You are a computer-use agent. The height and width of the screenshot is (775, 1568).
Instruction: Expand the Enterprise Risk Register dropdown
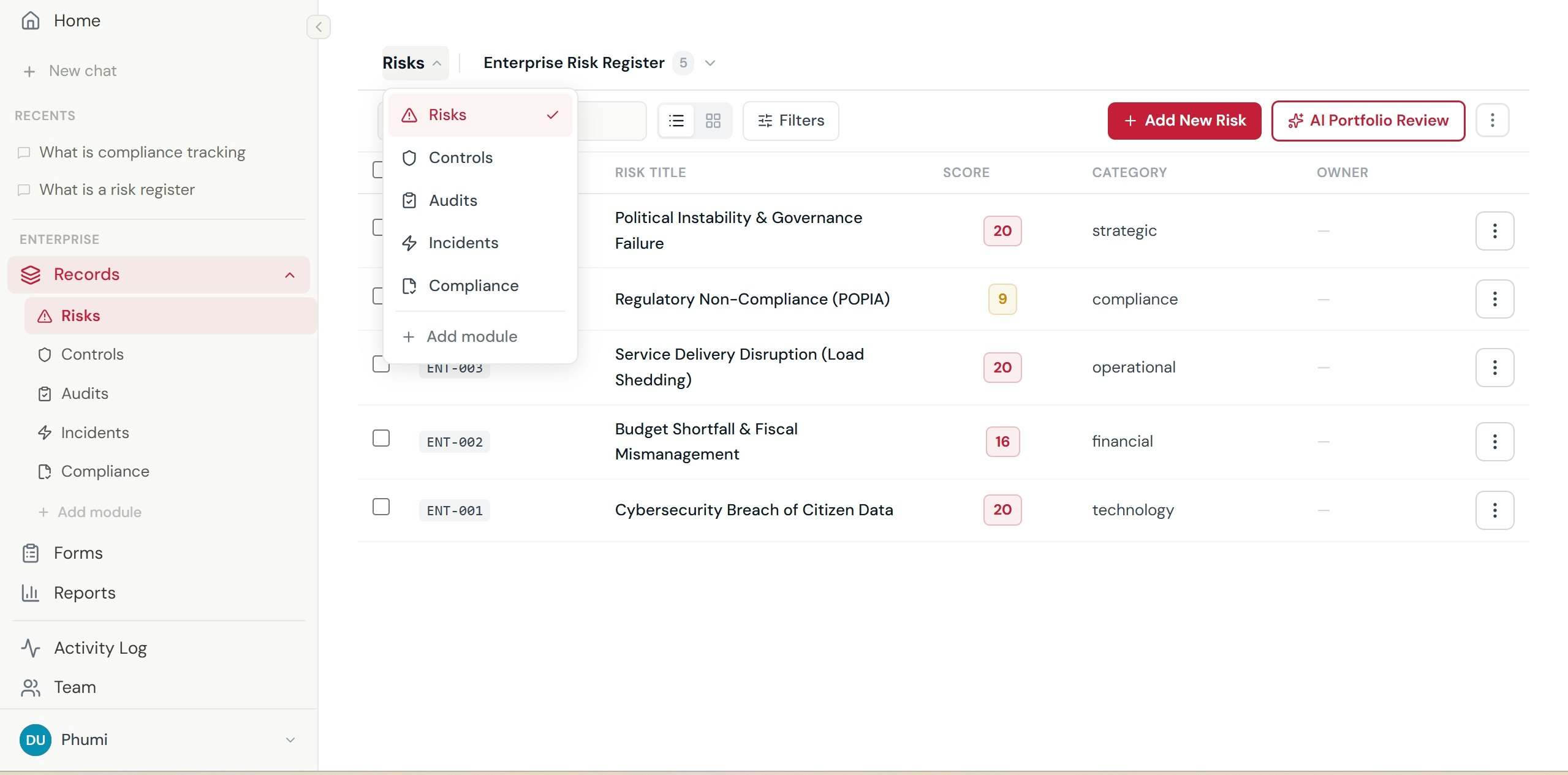(710, 63)
